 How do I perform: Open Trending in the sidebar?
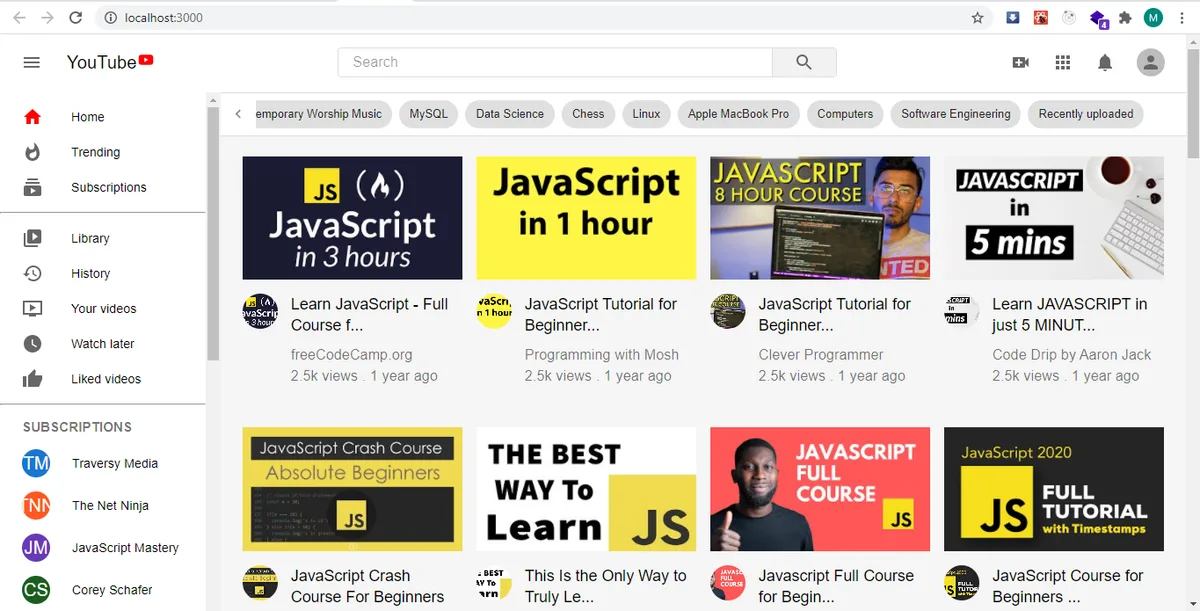point(96,152)
